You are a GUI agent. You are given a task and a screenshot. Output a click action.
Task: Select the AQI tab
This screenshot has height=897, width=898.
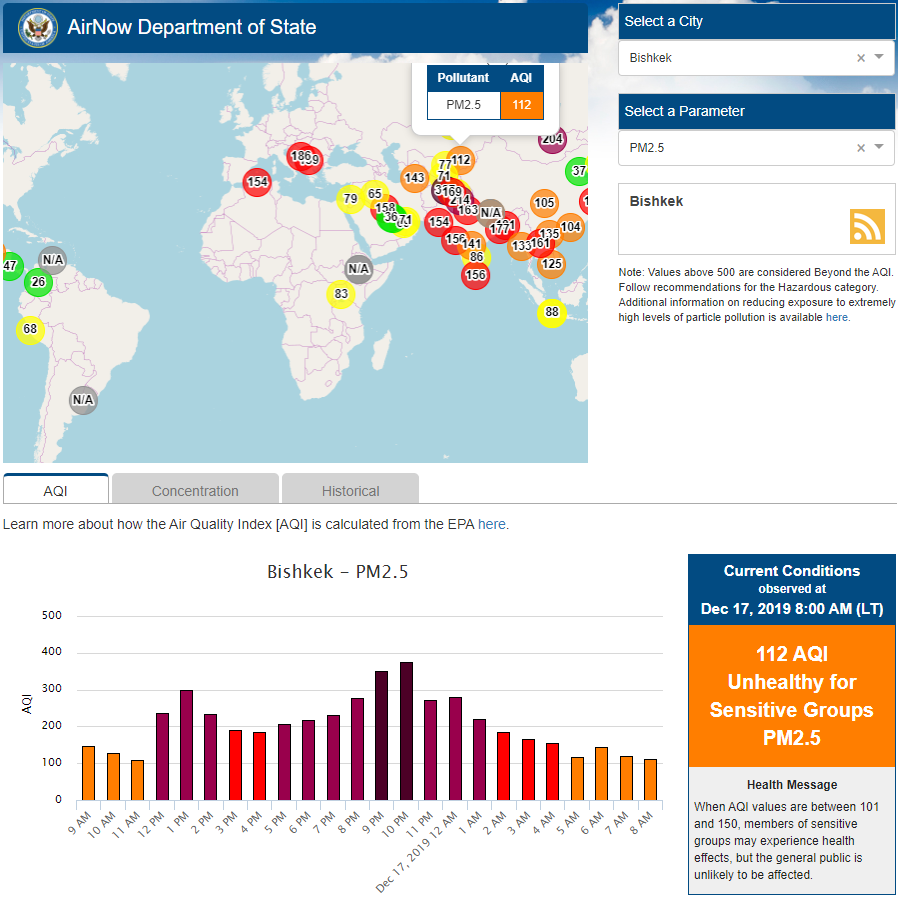click(55, 490)
